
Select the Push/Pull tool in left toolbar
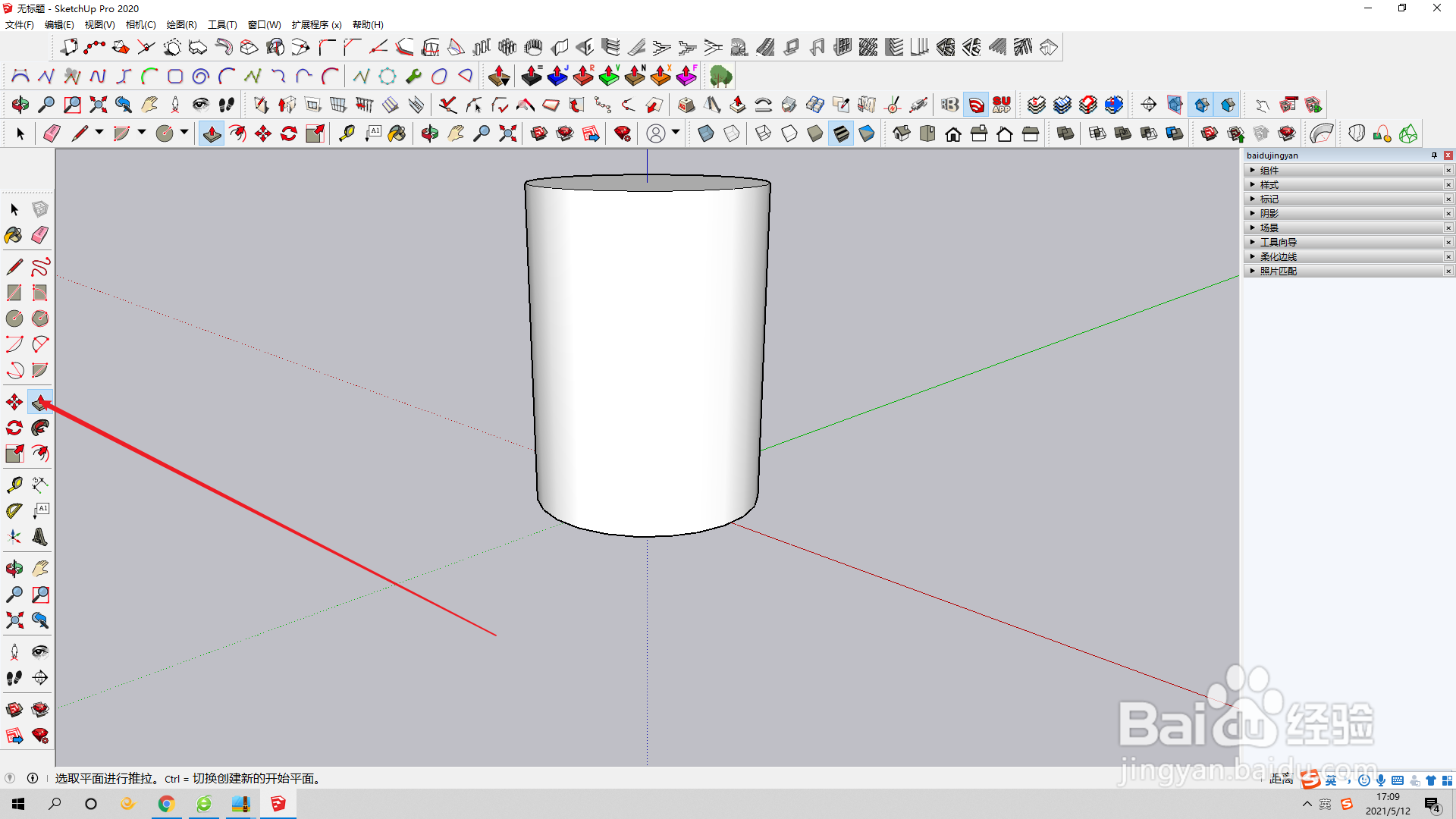point(40,402)
